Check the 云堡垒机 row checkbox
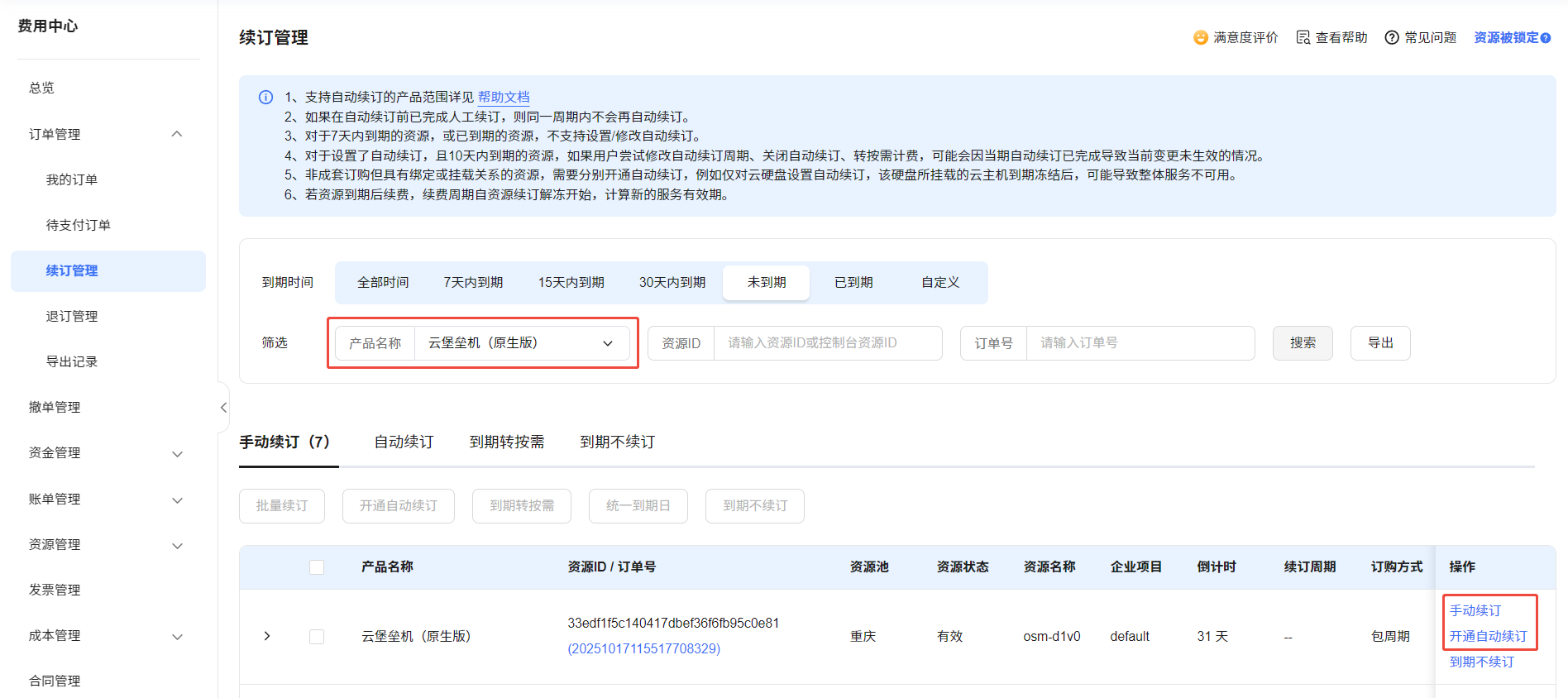 point(317,637)
